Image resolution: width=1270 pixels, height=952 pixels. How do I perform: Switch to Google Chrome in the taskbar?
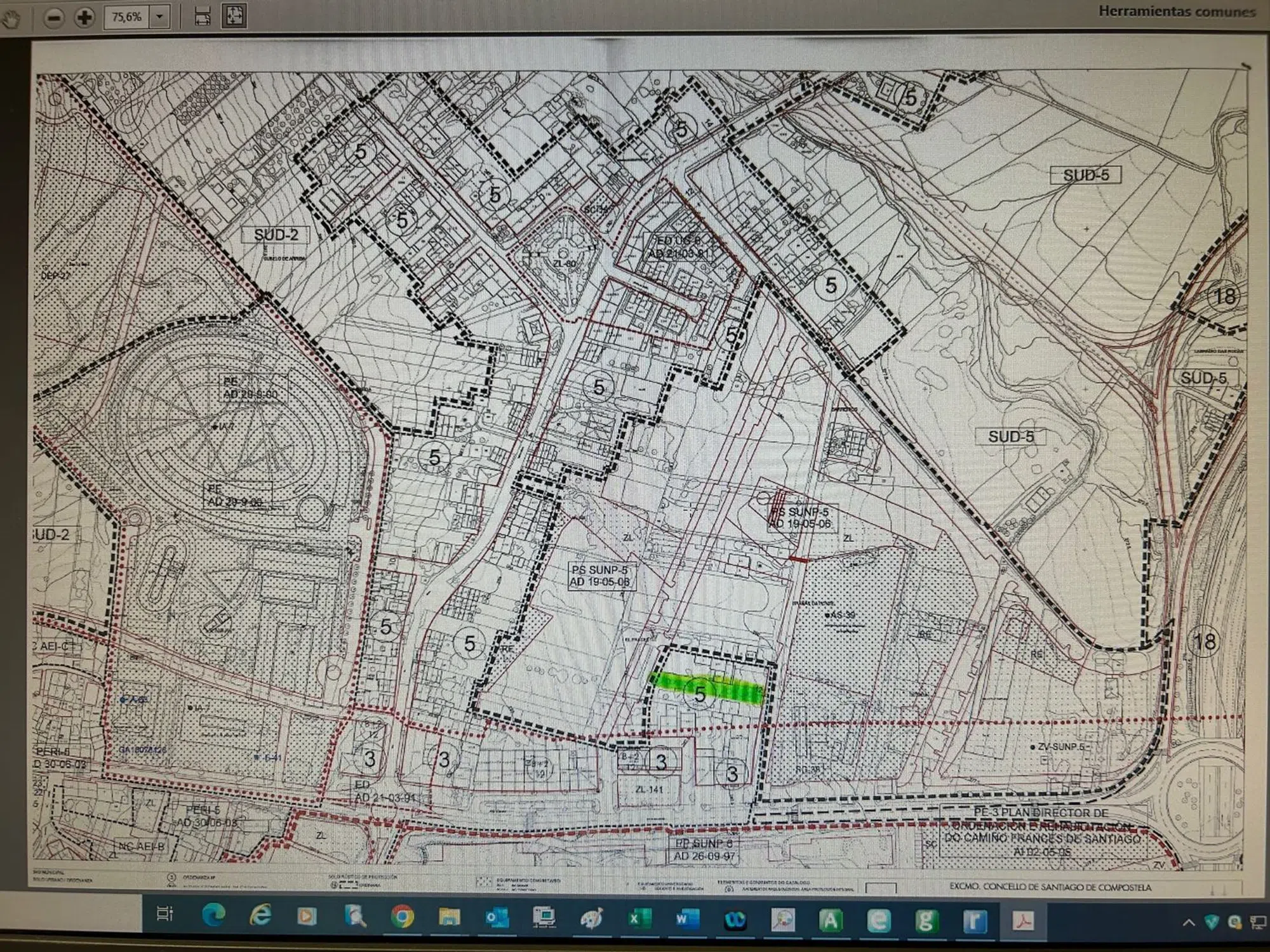pyautogui.click(x=402, y=916)
